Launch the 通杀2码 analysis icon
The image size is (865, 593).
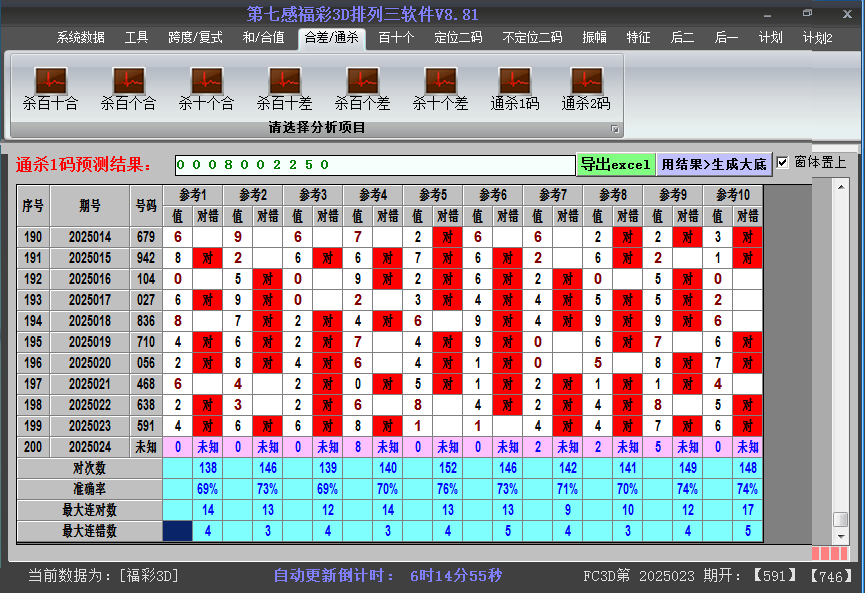pyautogui.click(x=586, y=80)
